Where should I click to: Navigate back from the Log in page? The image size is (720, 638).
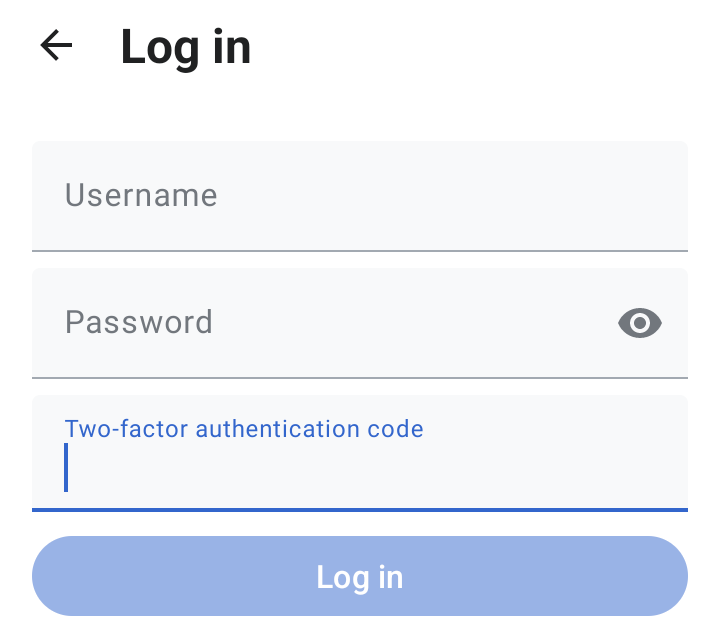[56, 45]
